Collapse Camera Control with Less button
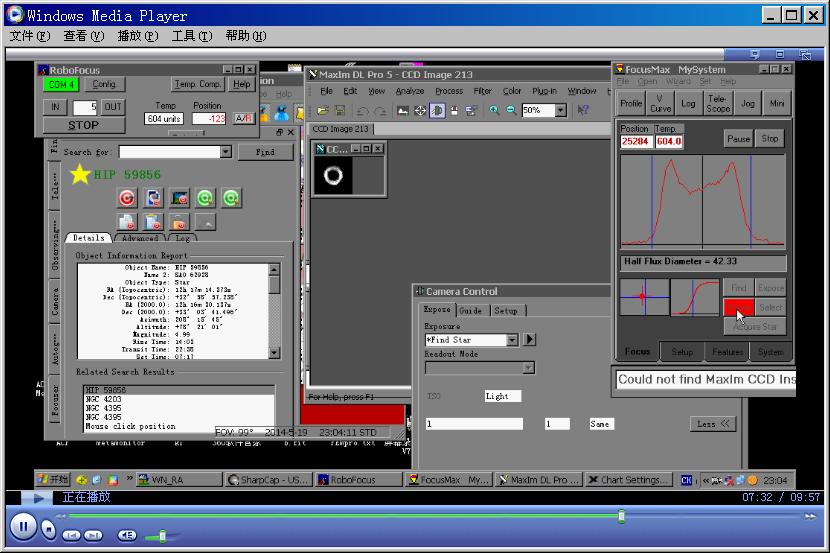This screenshot has height=553, width=830. tap(712, 424)
